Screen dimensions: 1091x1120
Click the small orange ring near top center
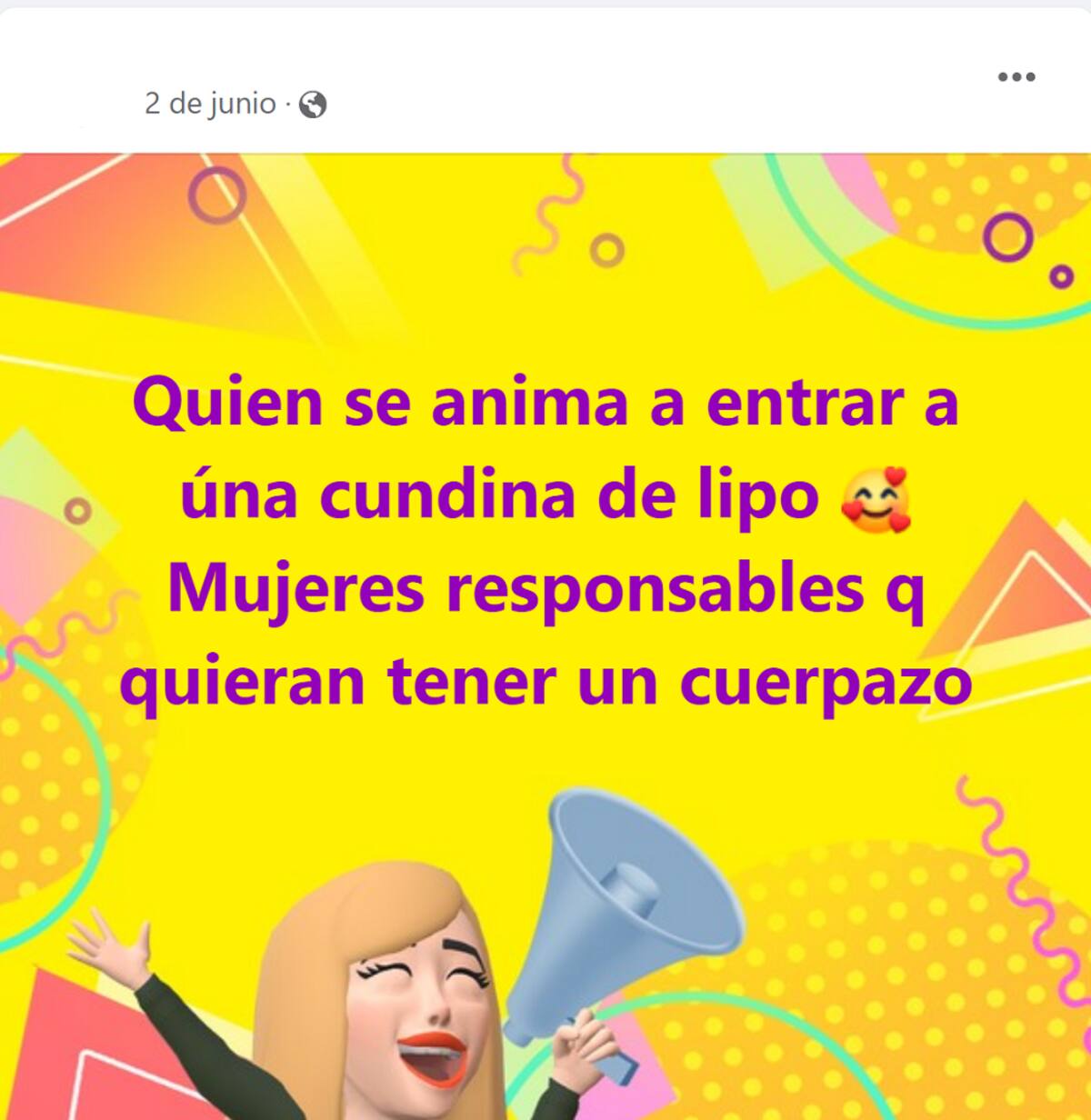607,248
